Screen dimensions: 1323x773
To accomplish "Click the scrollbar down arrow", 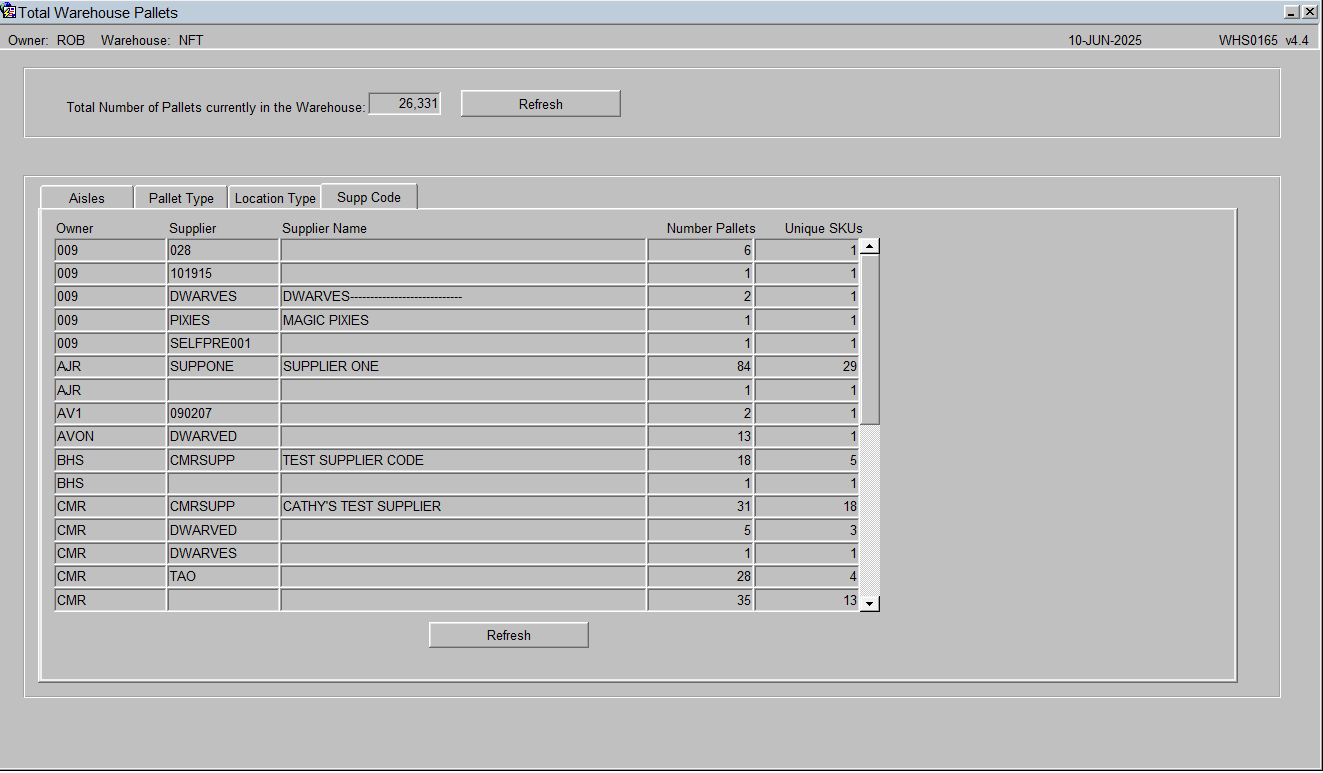I will tap(870, 603).
